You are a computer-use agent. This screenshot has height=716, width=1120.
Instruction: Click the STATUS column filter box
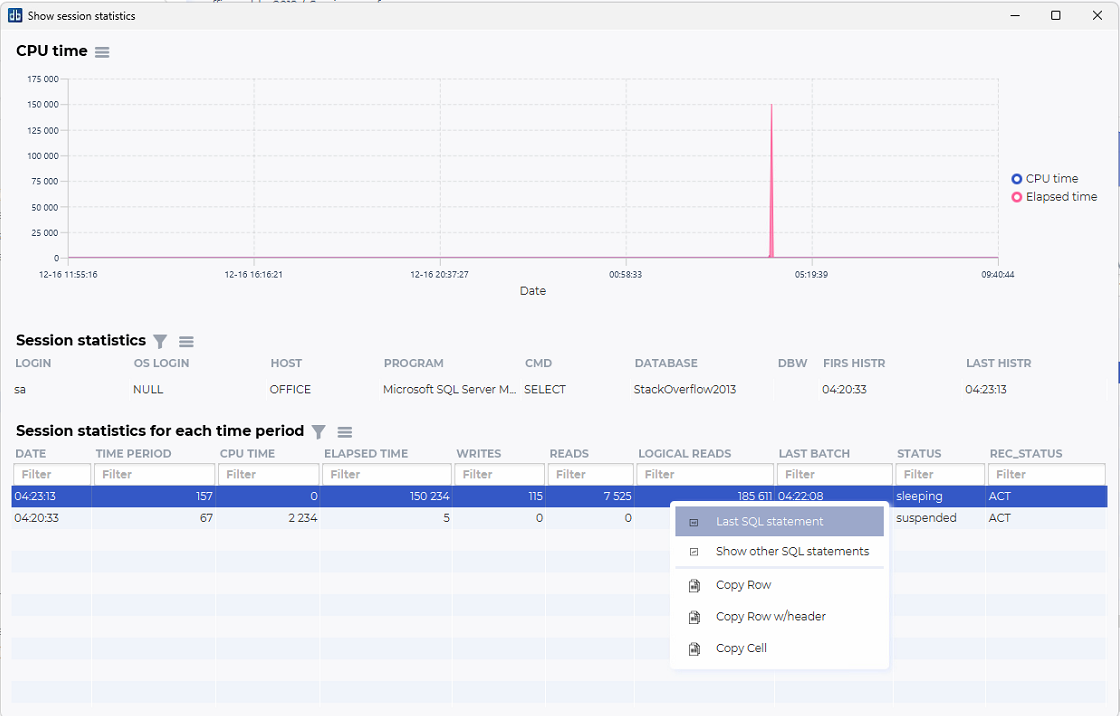click(x=939, y=474)
